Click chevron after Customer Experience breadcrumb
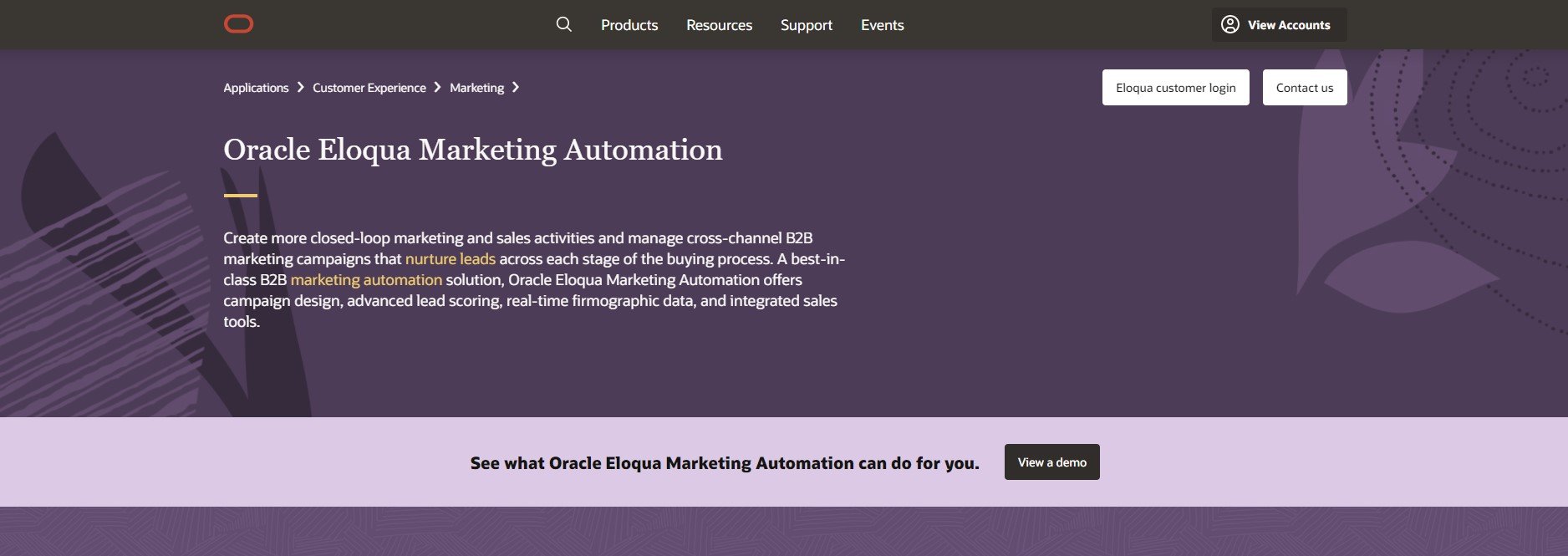Screen dimensions: 1568x556 (437, 87)
